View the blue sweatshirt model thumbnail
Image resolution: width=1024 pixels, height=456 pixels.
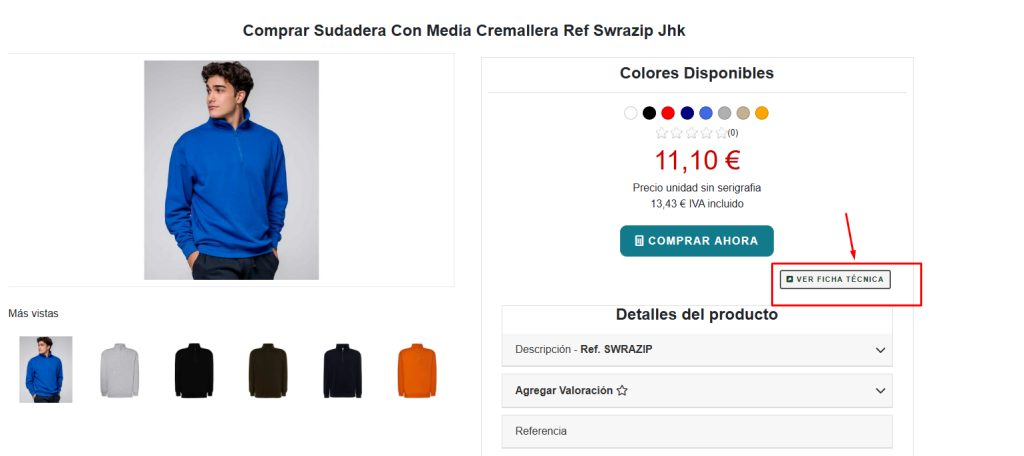point(46,369)
